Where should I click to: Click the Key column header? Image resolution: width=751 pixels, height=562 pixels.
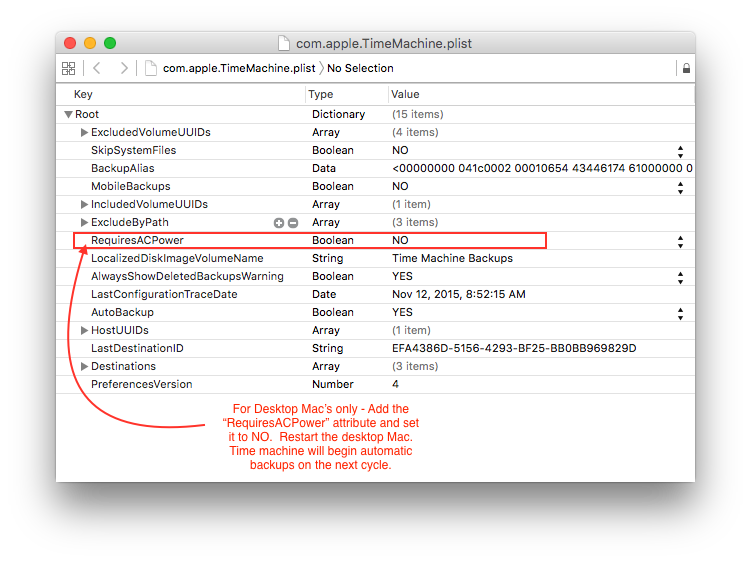click(83, 94)
